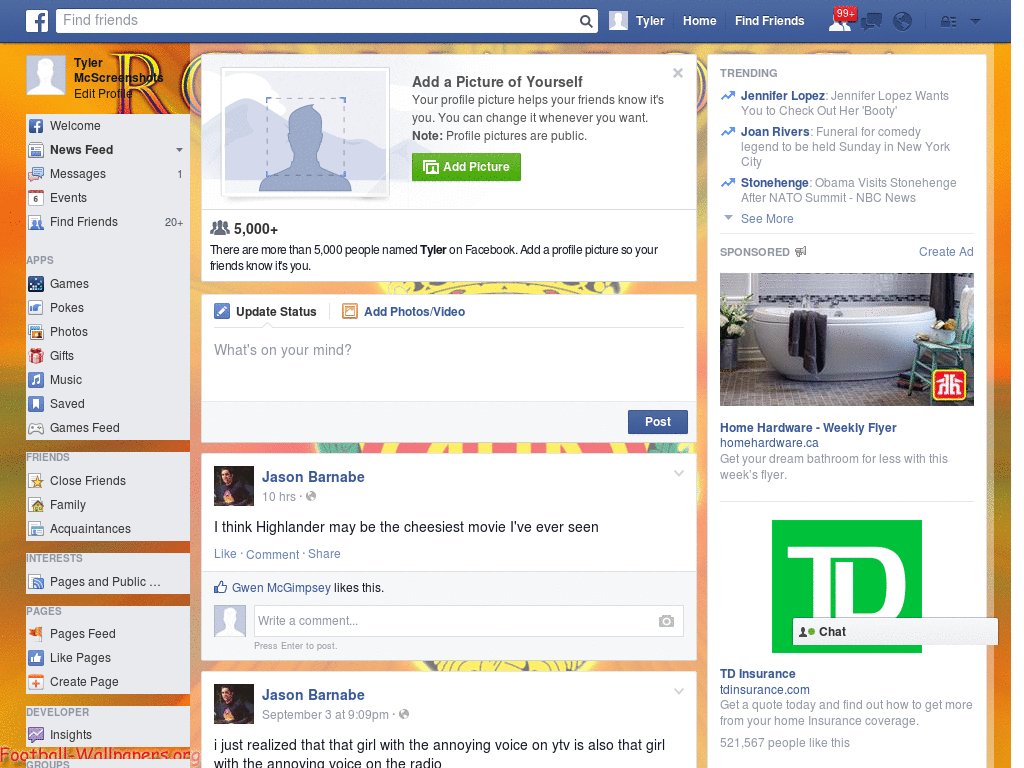Screen dimensions: 1024x768
Task: Open options chevron on Highlander post
Action: pyautogui.click(x=679, y=473)
